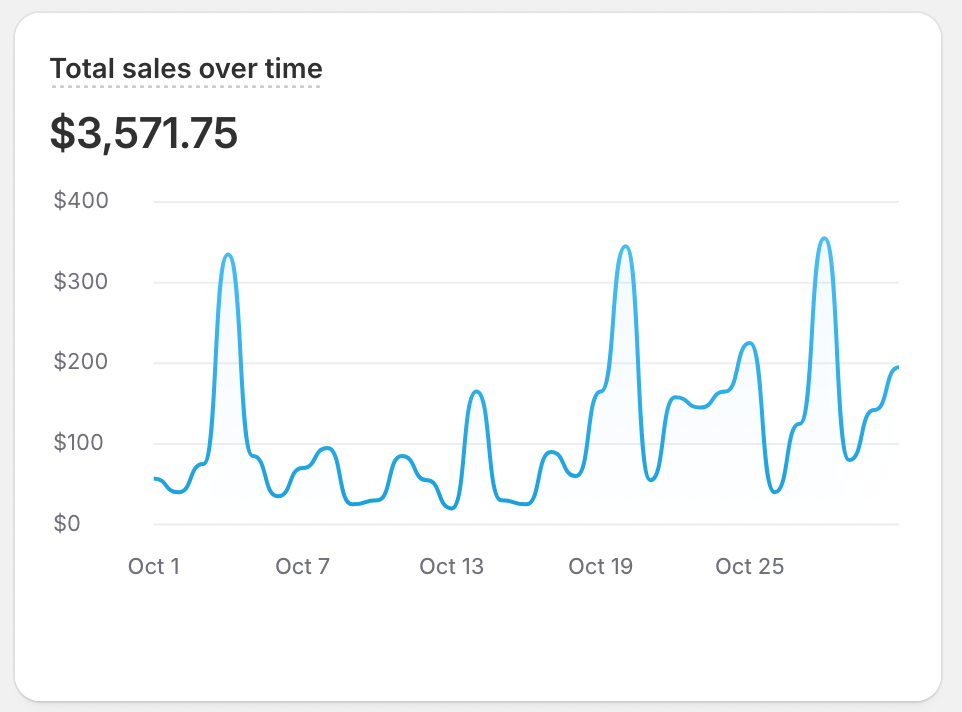Viewport: 962px width, 712px height.
Task: Click the Oct 25 date label
Action: tap(749, 567)
